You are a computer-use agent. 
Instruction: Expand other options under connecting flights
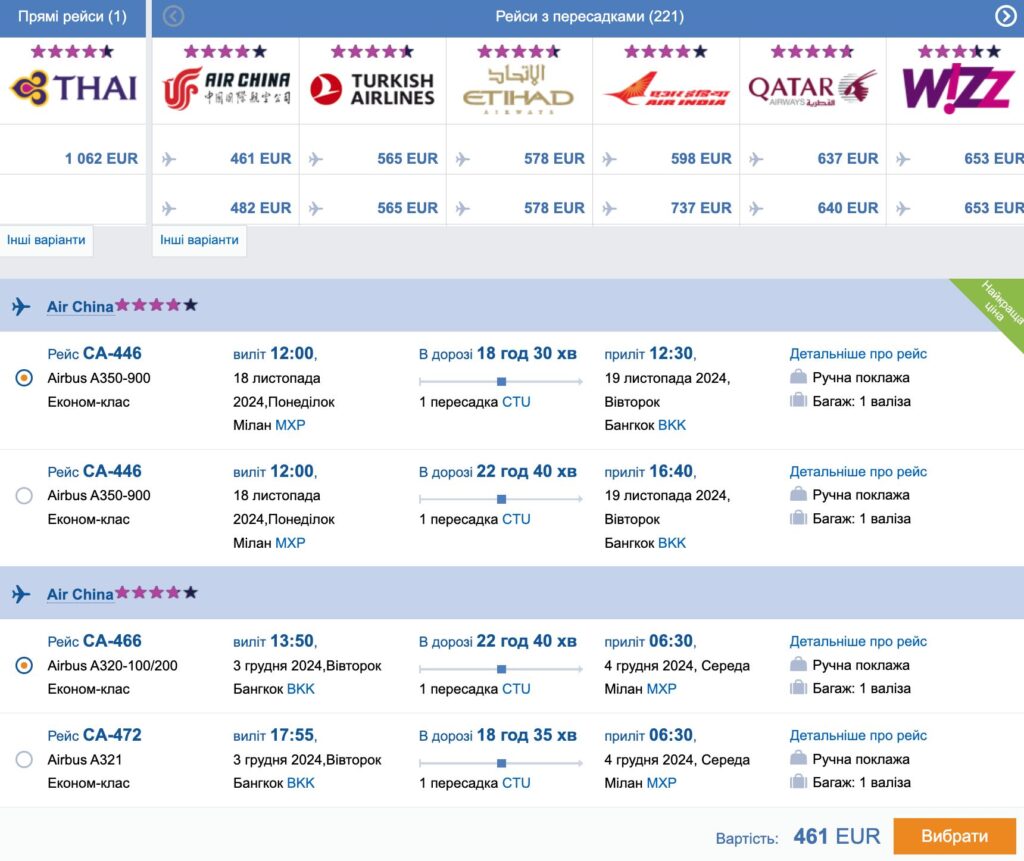tap(199, 240)
